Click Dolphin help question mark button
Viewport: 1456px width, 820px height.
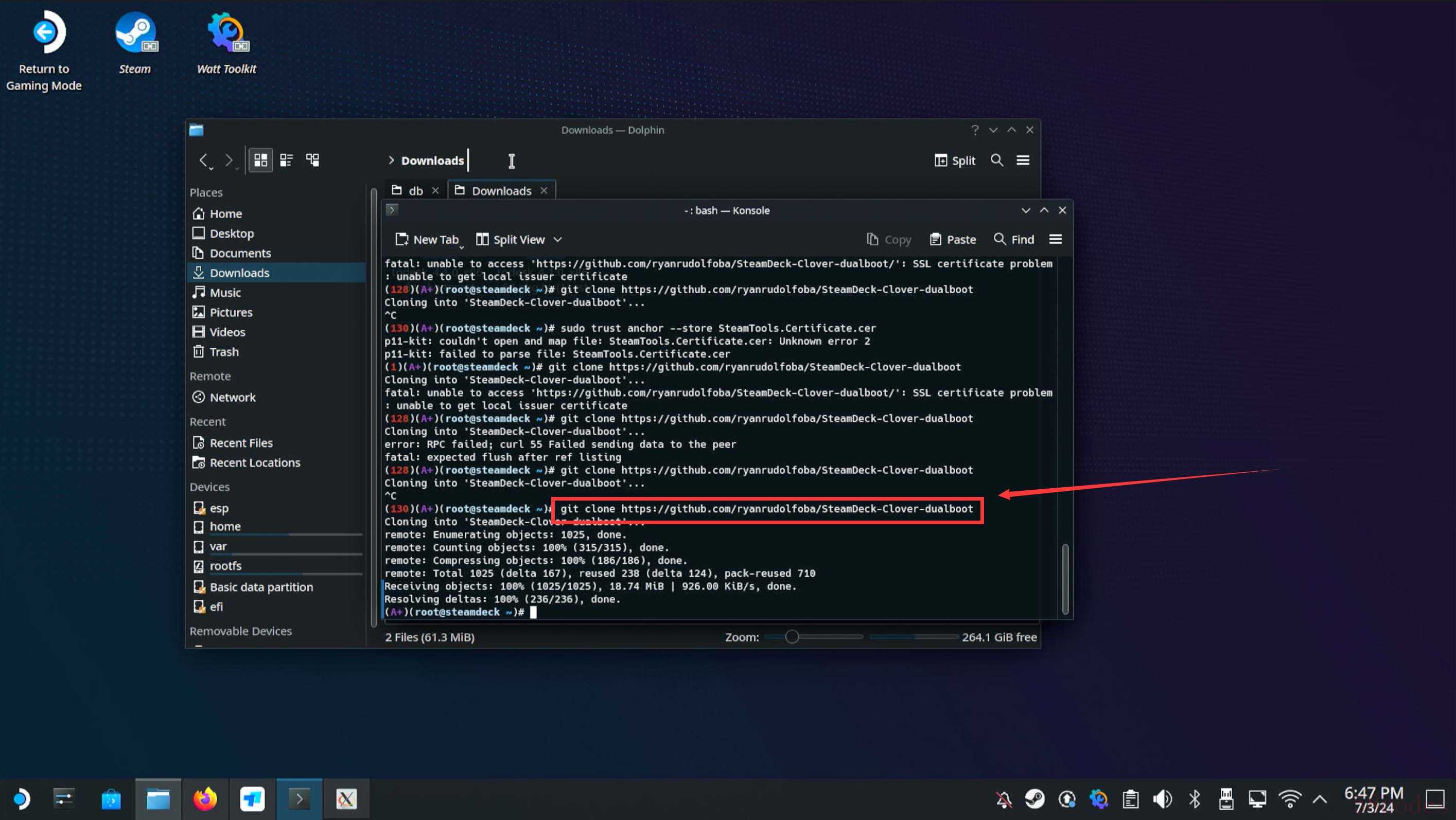(x=974, y=130)
